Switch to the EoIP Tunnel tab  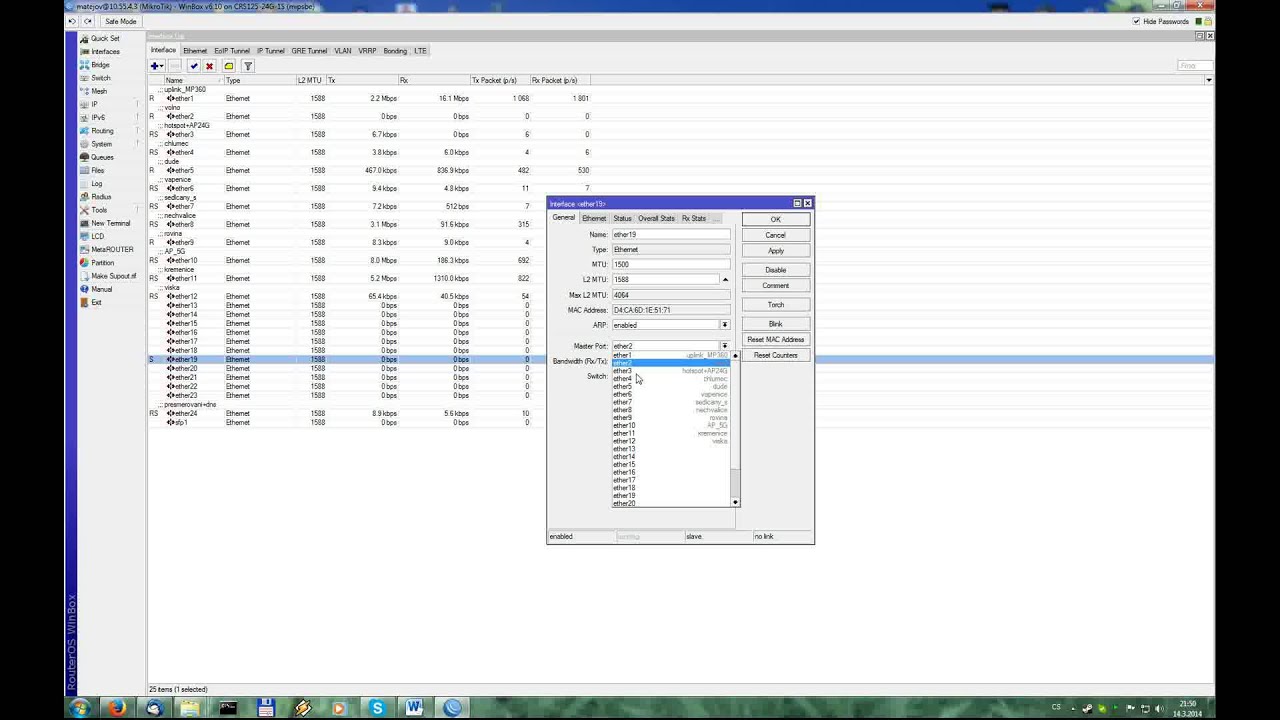point(232,51)
